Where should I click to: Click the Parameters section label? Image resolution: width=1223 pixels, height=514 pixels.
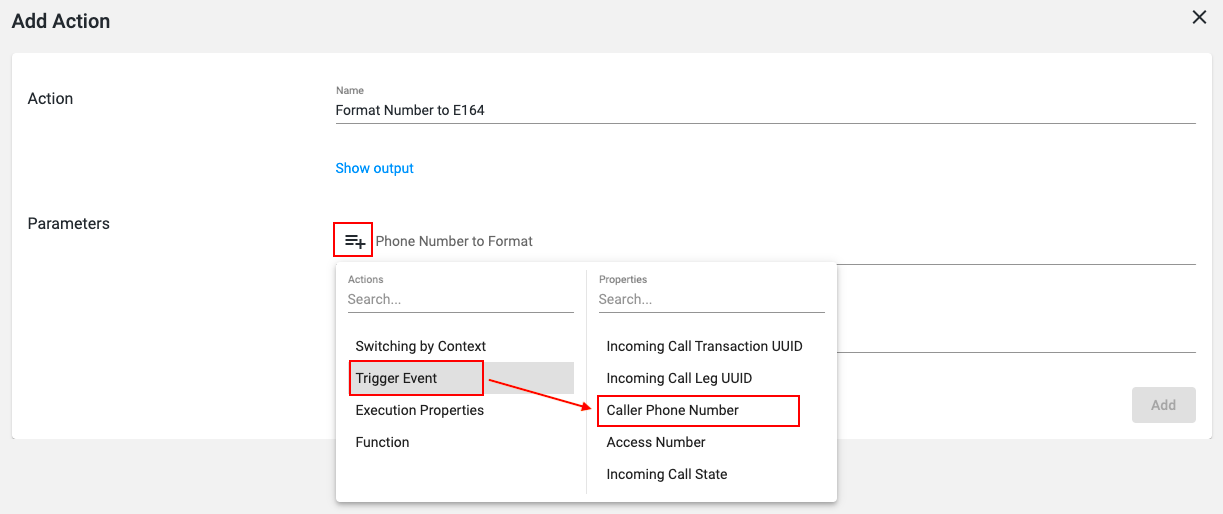(x=69, y=223)
